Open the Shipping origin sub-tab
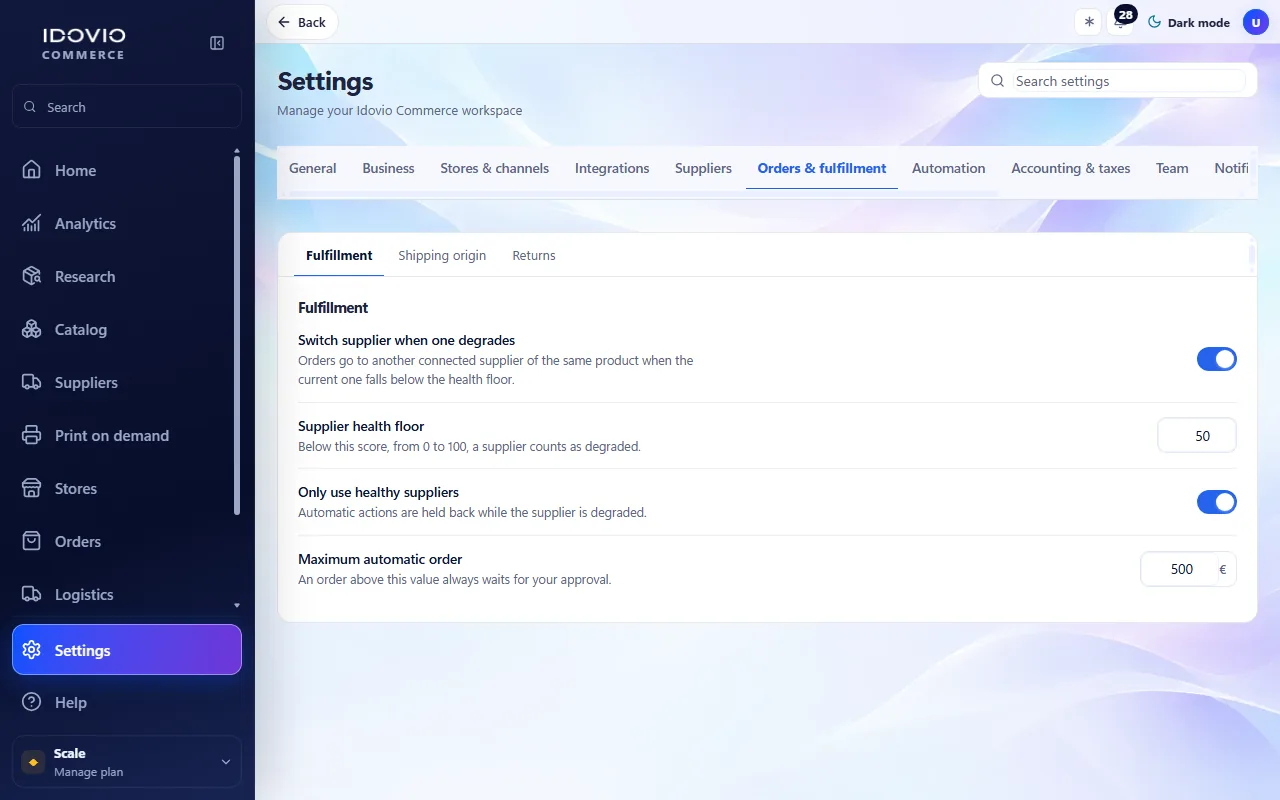The image size is (1280, 800). (x=442, y=256)
